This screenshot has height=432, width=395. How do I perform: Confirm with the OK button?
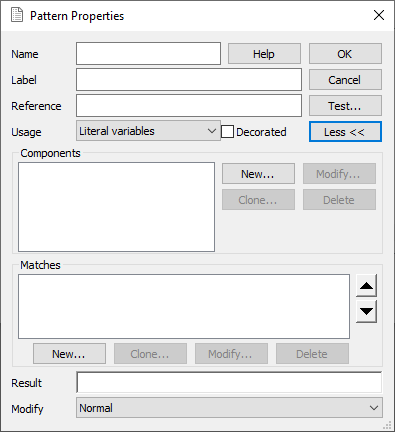coord(345,53)
